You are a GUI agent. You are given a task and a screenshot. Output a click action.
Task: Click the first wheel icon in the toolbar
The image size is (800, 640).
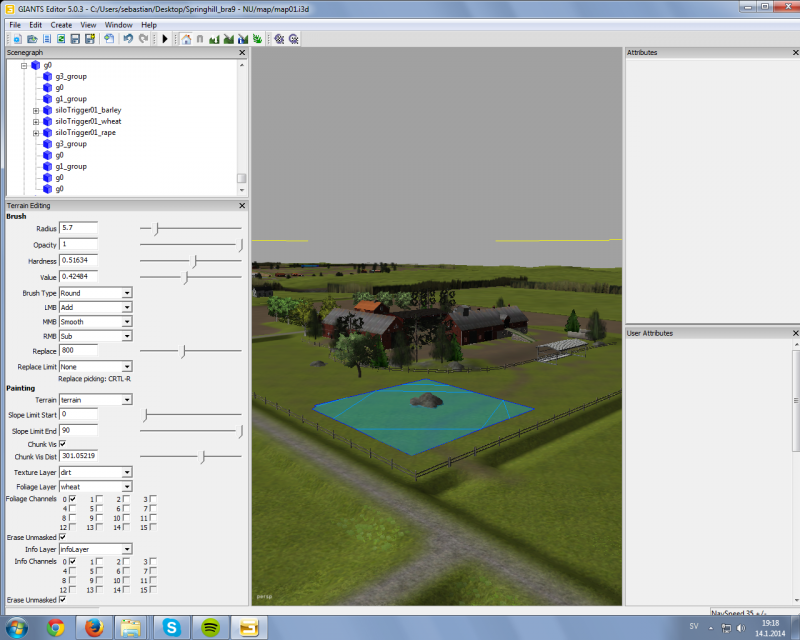coord(279,39)
